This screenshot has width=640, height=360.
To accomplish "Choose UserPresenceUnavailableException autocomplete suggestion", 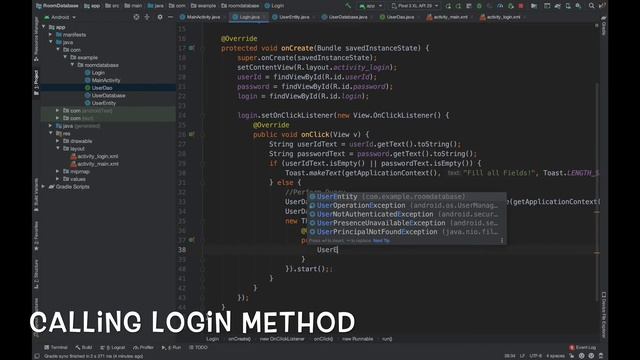I will (407, 223).
